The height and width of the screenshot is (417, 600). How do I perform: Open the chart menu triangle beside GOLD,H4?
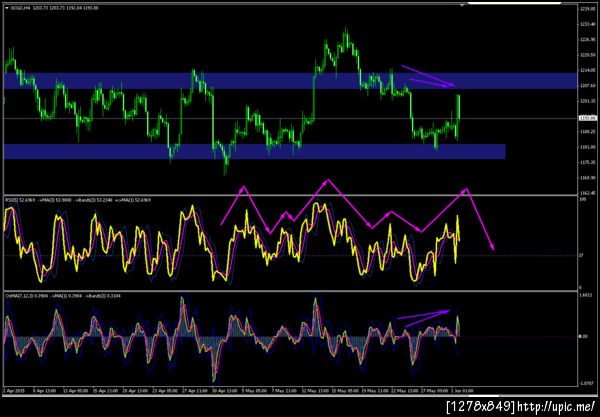[7, 8]
